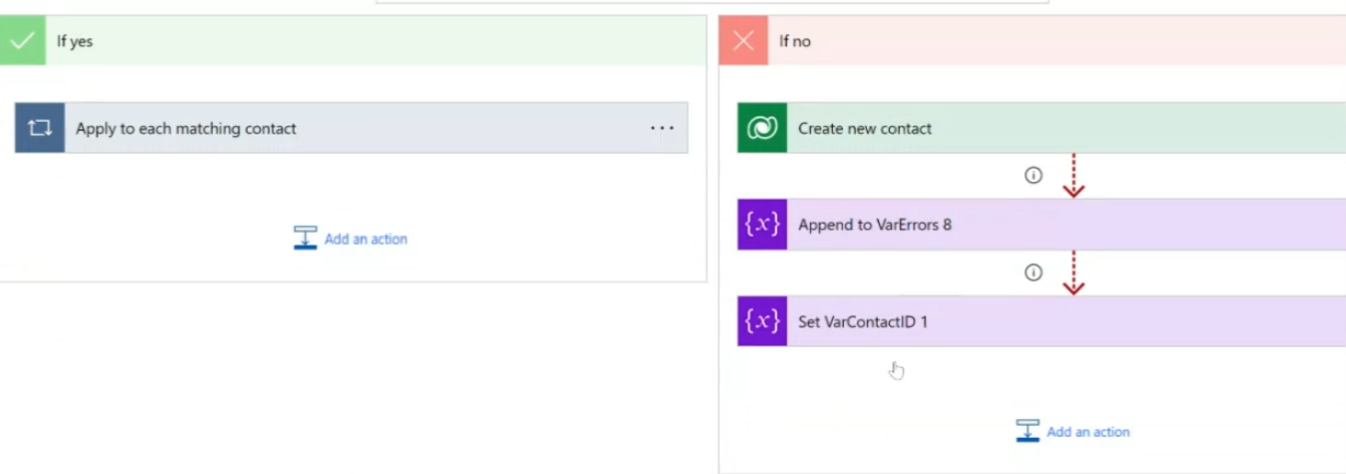Viewport: 1346px width, 474px height.
Task: Open the ellipsis menu on Apply to each
Action: click(662, 128)
